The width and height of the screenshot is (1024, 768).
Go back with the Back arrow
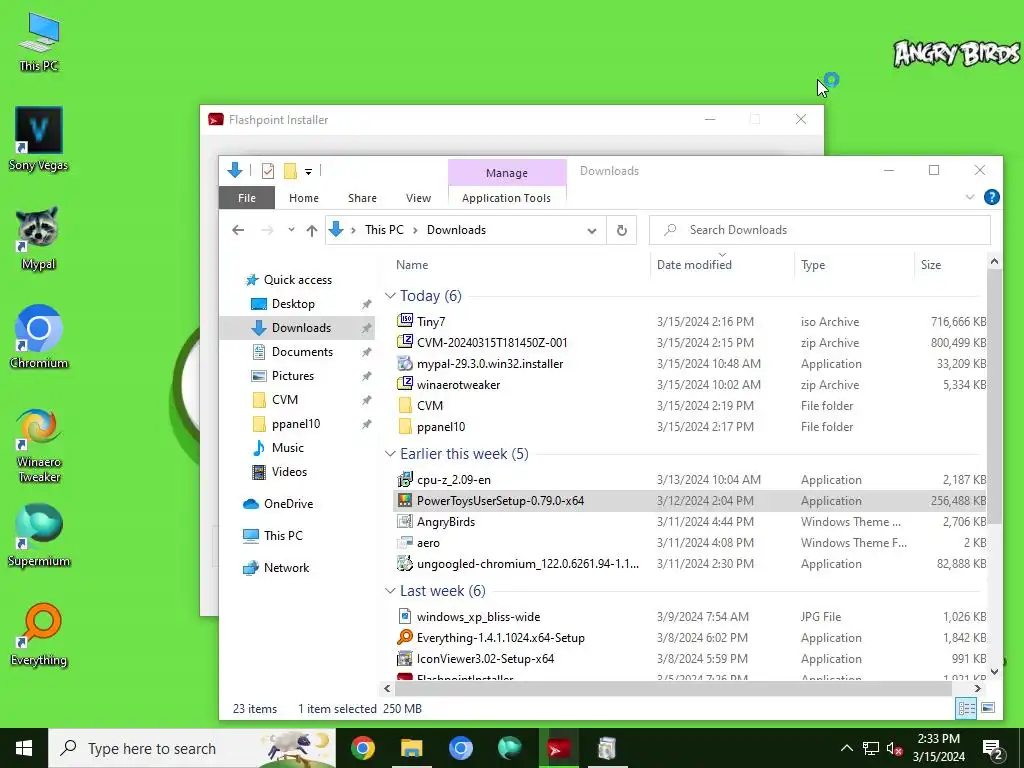tap(238, 230)
